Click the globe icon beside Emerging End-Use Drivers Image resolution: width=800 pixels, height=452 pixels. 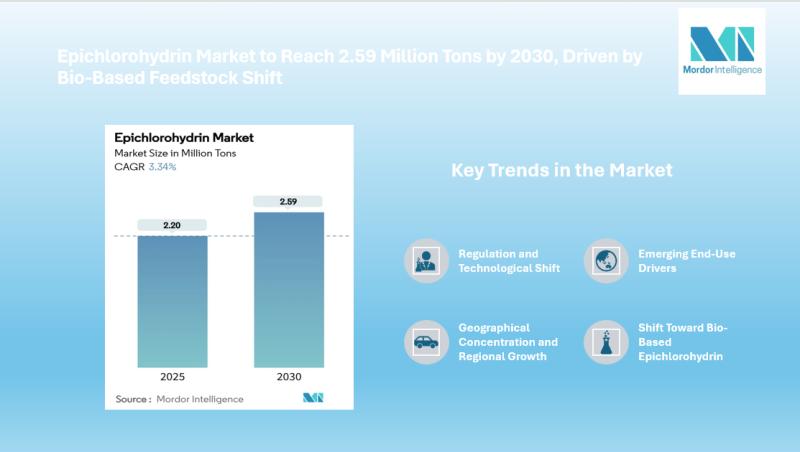606,261
